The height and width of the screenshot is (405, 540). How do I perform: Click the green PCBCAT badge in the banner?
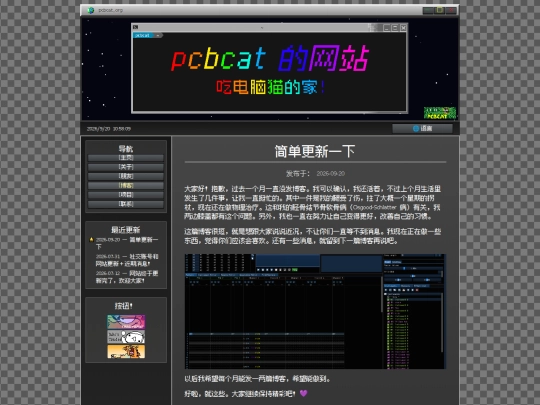pyautogui.click(x=440, y=113)
